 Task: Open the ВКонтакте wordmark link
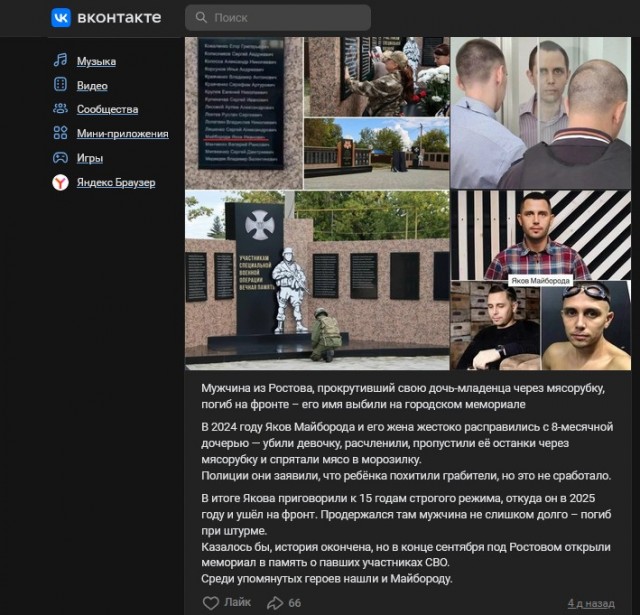click(119, 18)
